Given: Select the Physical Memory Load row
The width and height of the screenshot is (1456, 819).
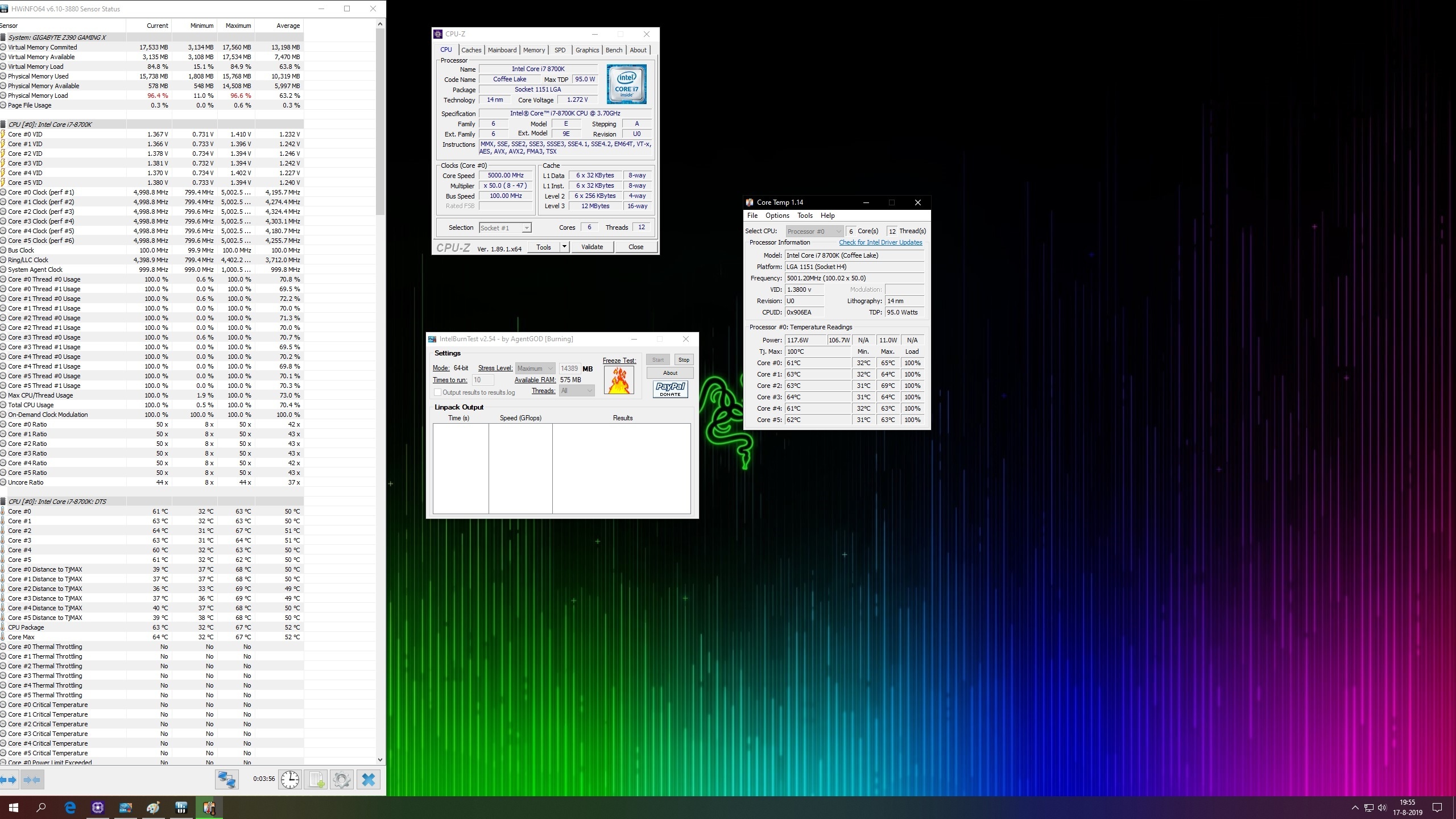Looking at the screenshot, I should coord(151,96).
